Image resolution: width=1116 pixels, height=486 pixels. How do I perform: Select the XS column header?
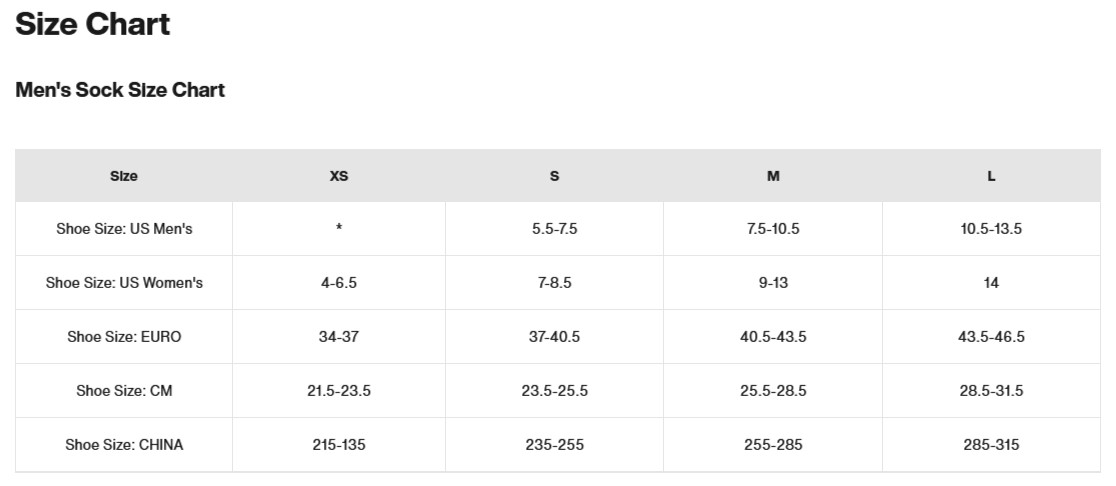tap(339, 176)
